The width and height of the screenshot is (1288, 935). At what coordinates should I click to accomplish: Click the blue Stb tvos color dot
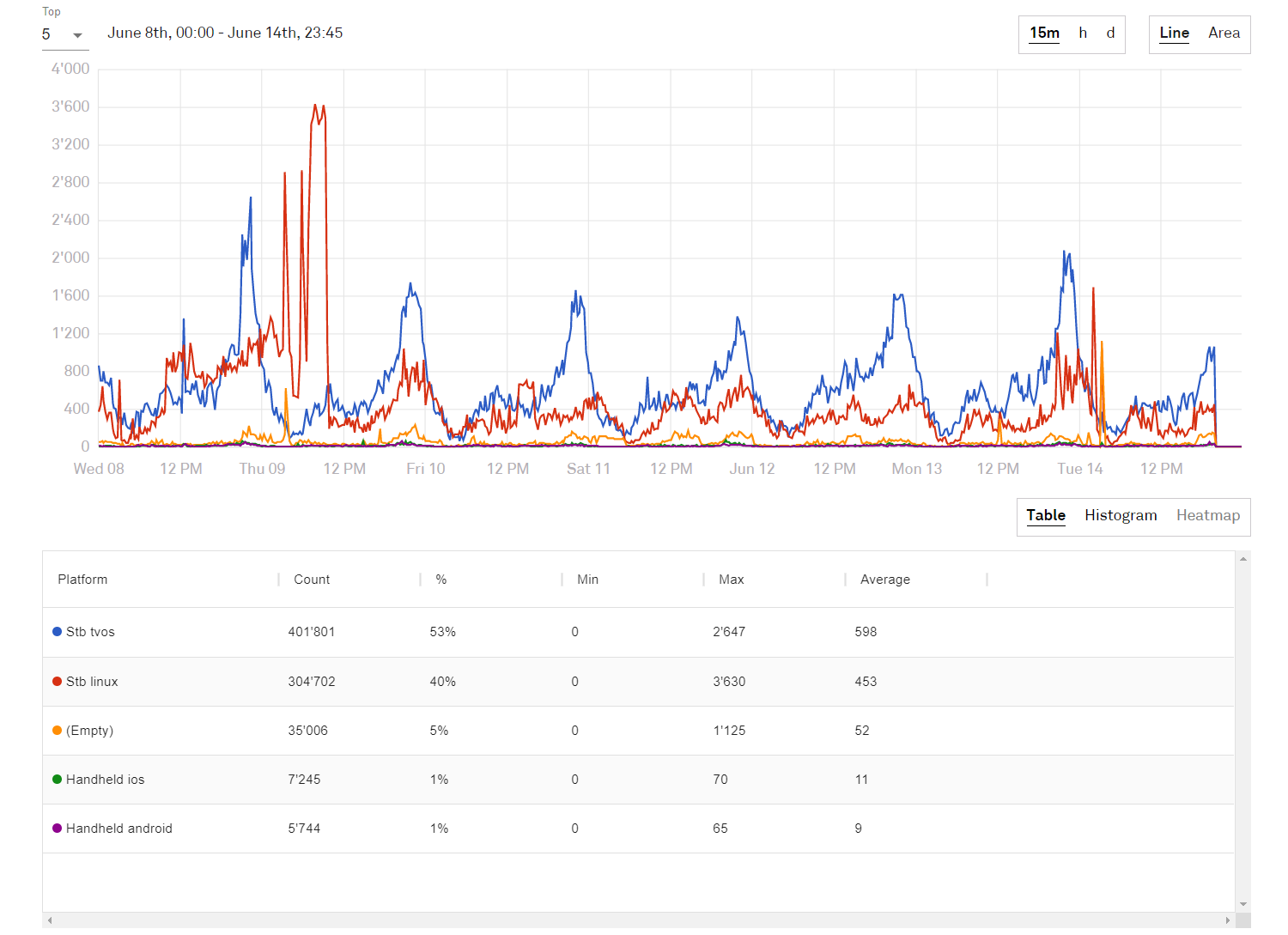click(x=58, y=632)
